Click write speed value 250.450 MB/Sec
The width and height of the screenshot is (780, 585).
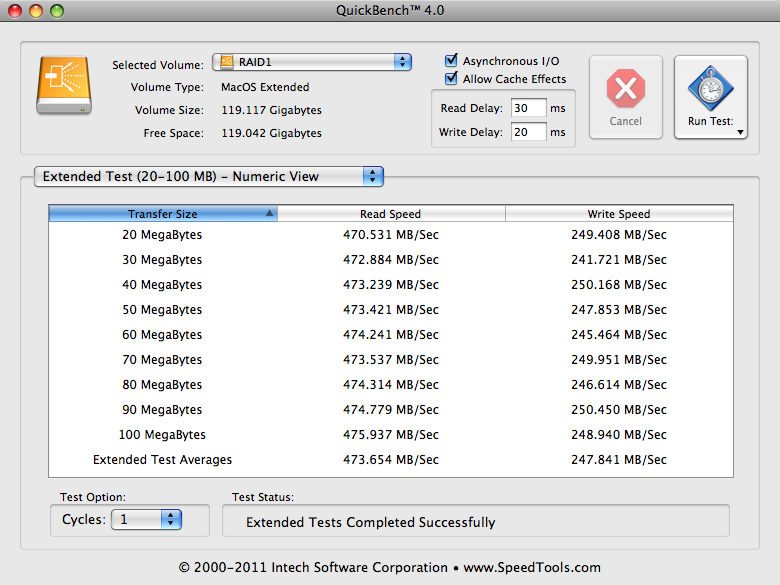point(619,409)
